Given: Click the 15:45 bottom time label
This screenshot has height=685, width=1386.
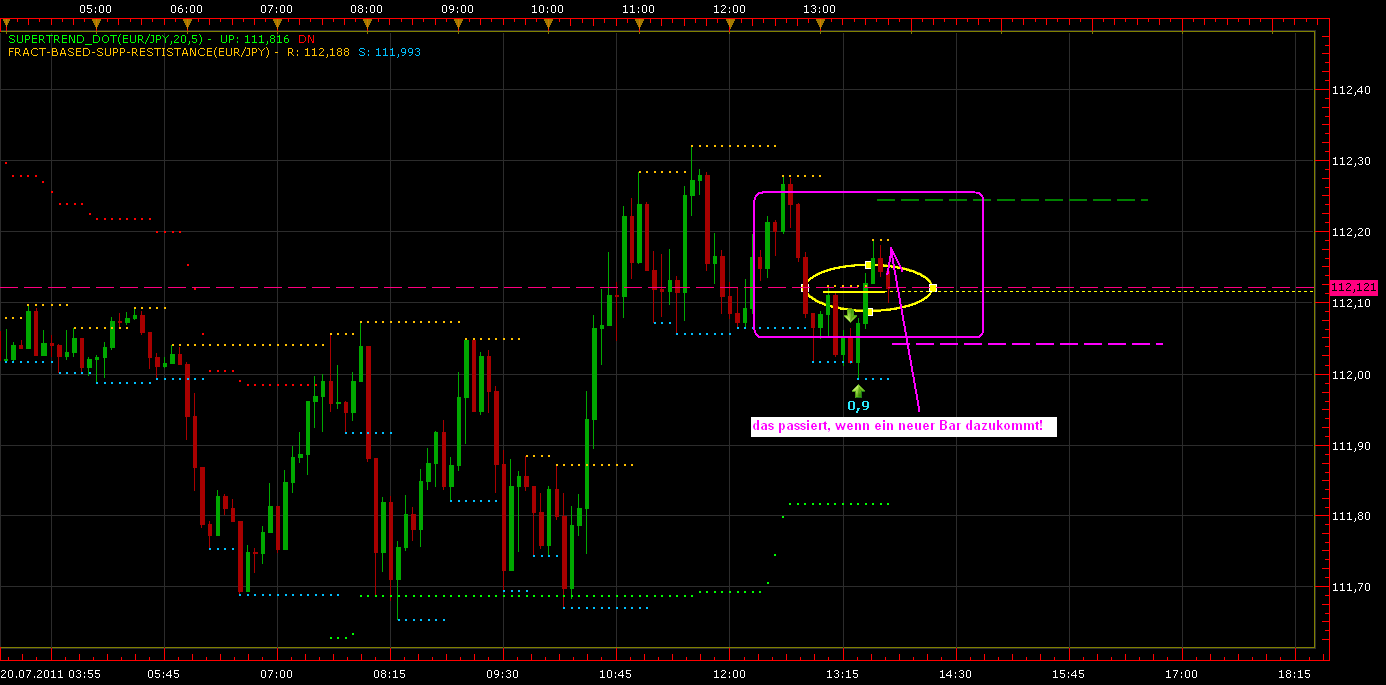Looking at the screenshot, I should coord(1069,674).
